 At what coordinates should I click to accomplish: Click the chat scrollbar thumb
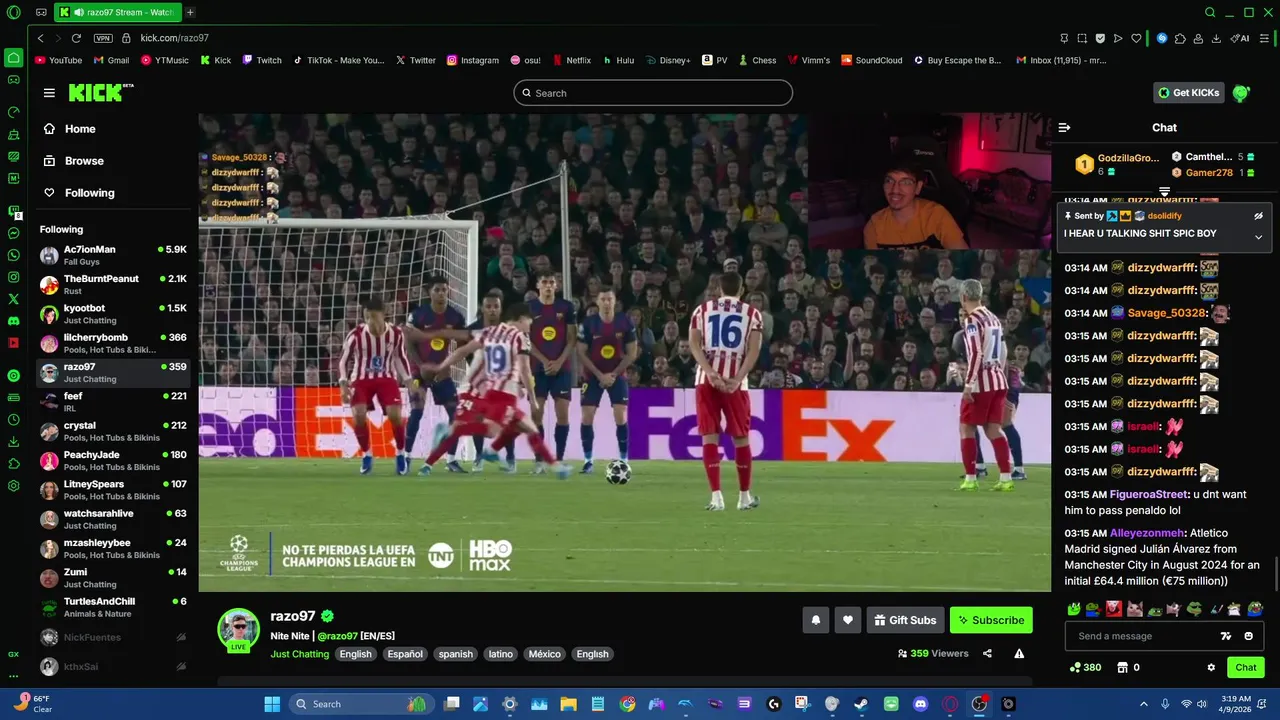pos(1275,575)
